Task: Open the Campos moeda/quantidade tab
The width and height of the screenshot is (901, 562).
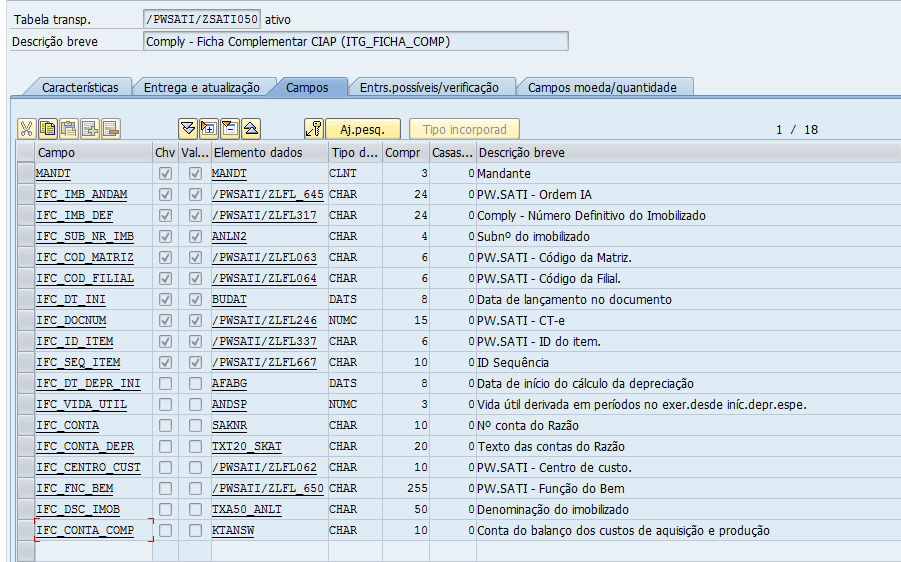Action: click(602, 88)
